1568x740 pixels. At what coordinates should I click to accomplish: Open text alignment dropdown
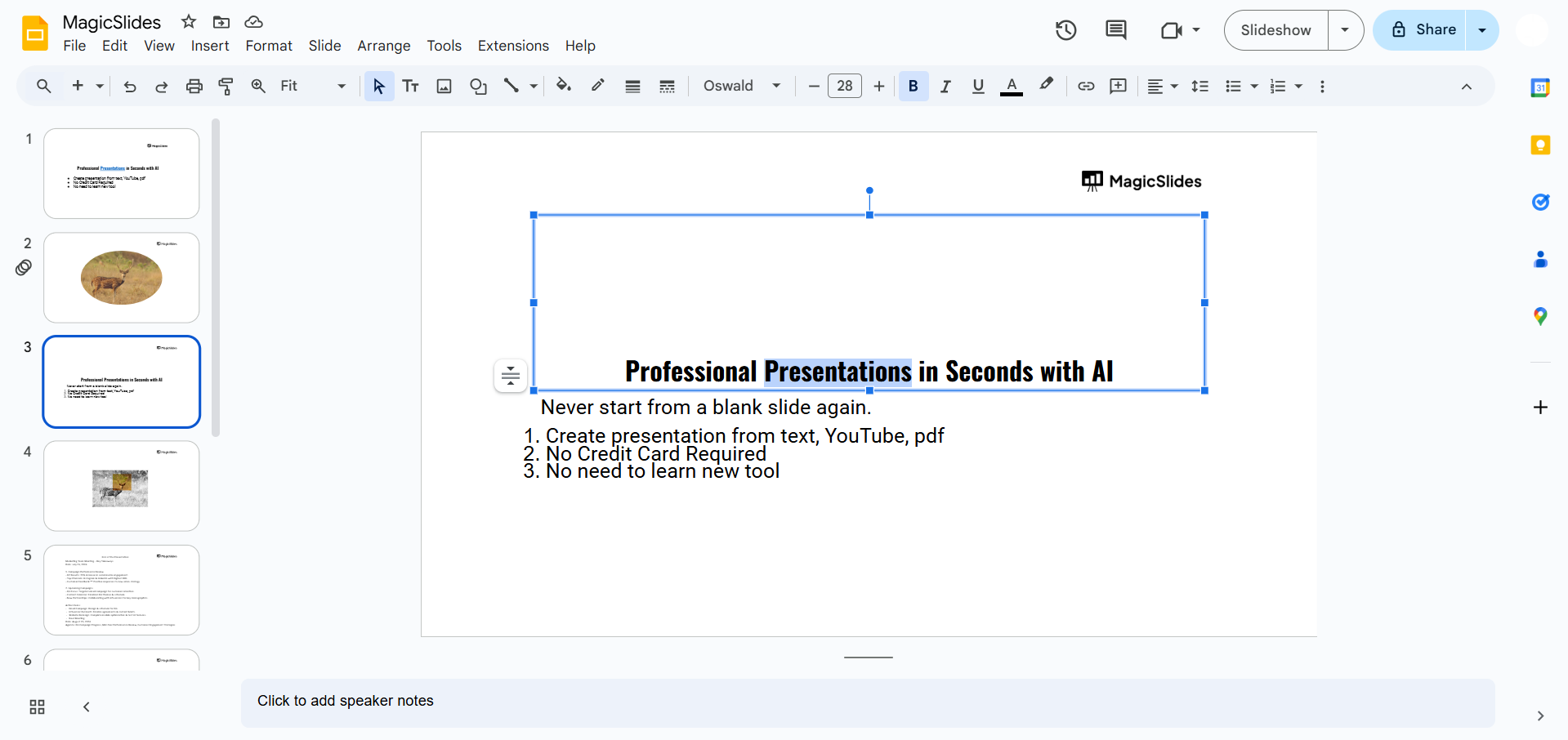coord(1163,86)
